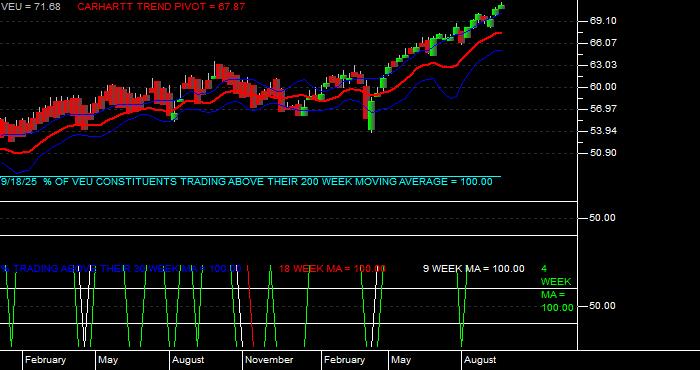Click the 66.07 price axis label
The image size is (700, 370).
[x=603, y=43]
